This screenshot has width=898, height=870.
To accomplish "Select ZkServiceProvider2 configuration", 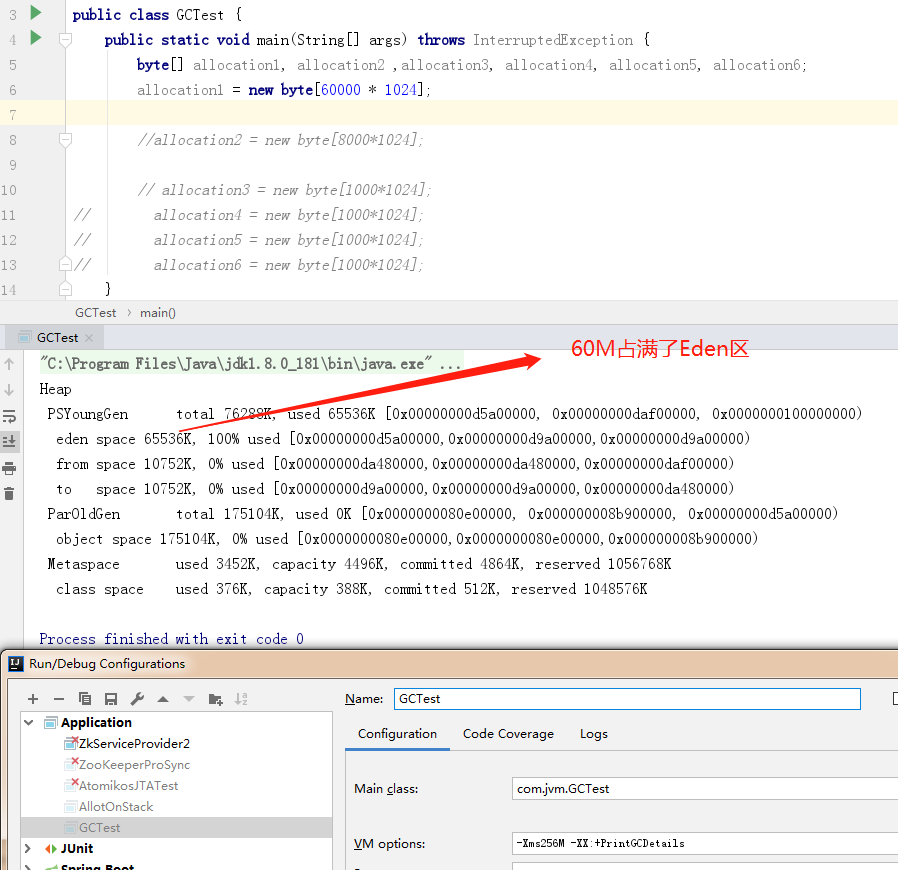I will pos(134,743).
